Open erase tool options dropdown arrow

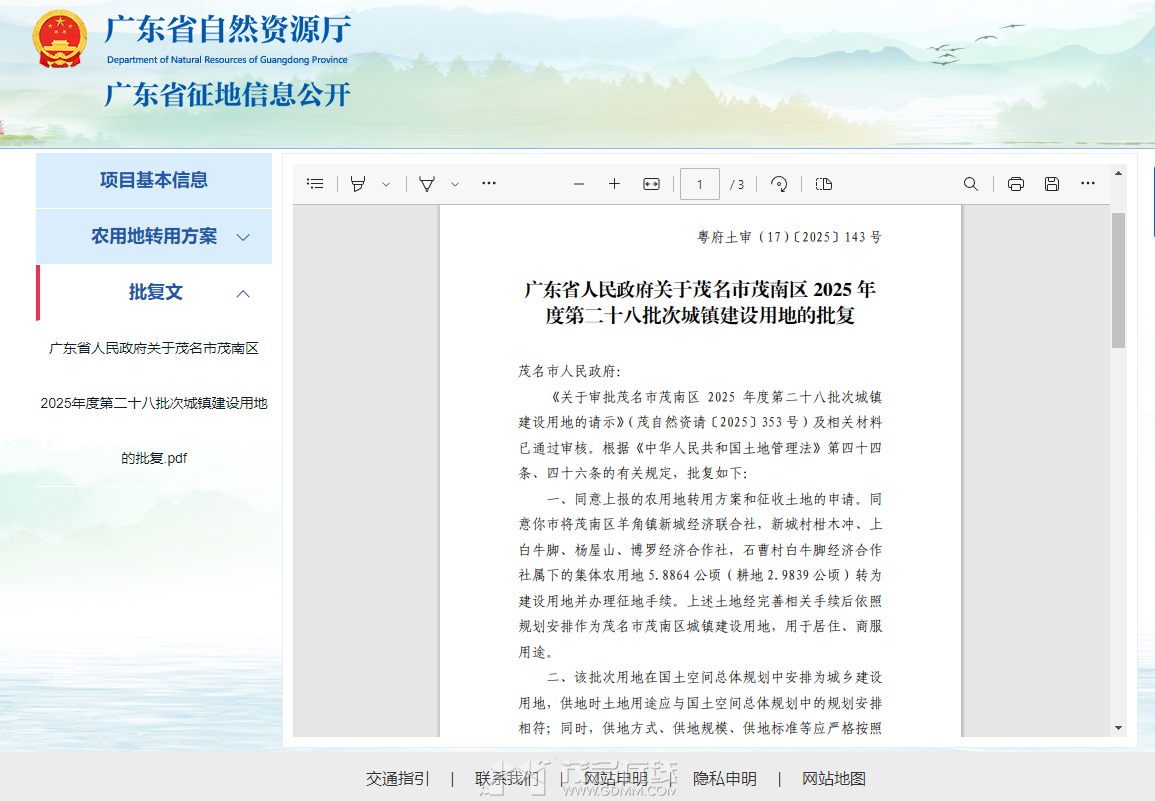455,184
